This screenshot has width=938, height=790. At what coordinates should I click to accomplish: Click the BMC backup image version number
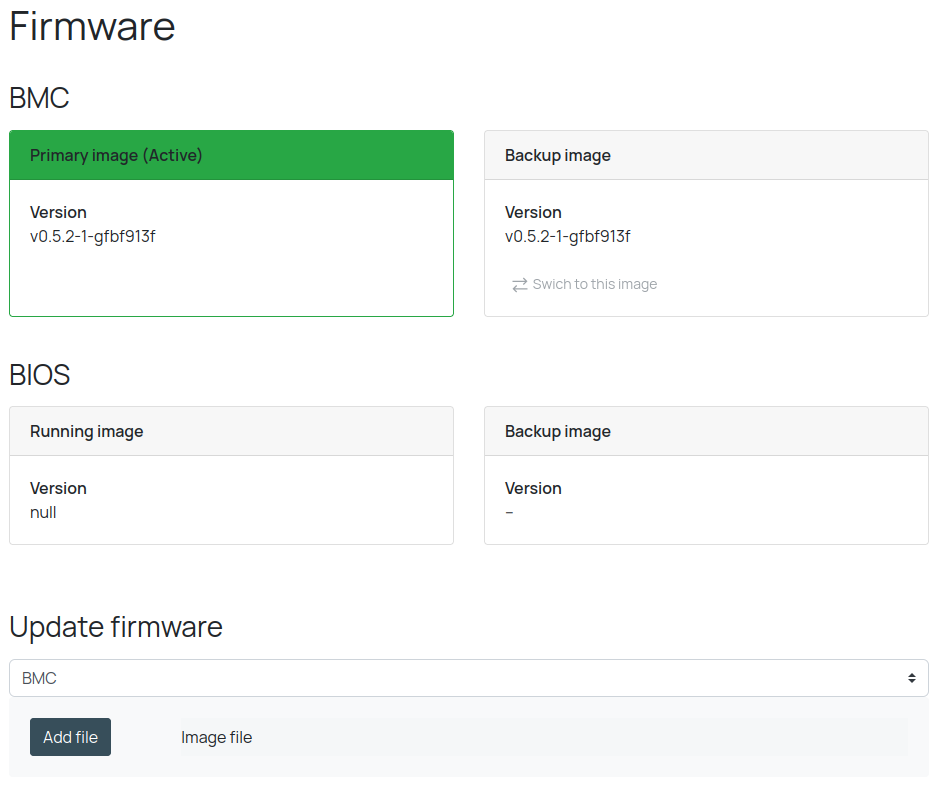(567, 237)
